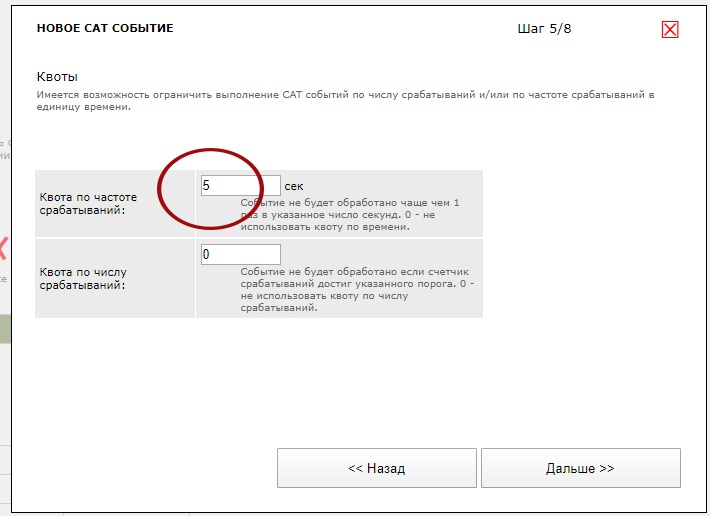This screenshot has width=710, height=516.
Task: Click the olive bar at the left page edge
Action: click(5, 329)
